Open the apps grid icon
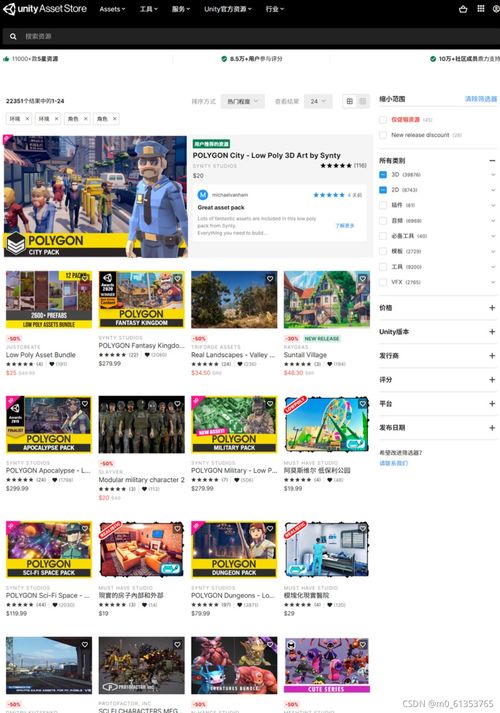500x713 pixels. pyautogui.click(x=481, y=9)
